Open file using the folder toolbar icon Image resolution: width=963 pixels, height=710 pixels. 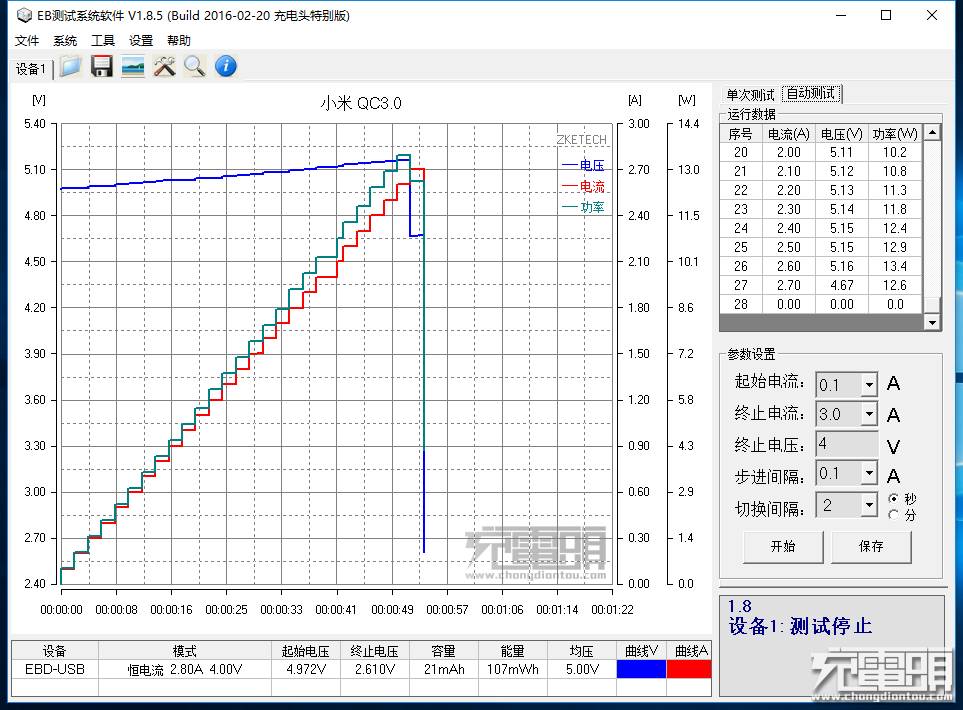pos(71,66)
